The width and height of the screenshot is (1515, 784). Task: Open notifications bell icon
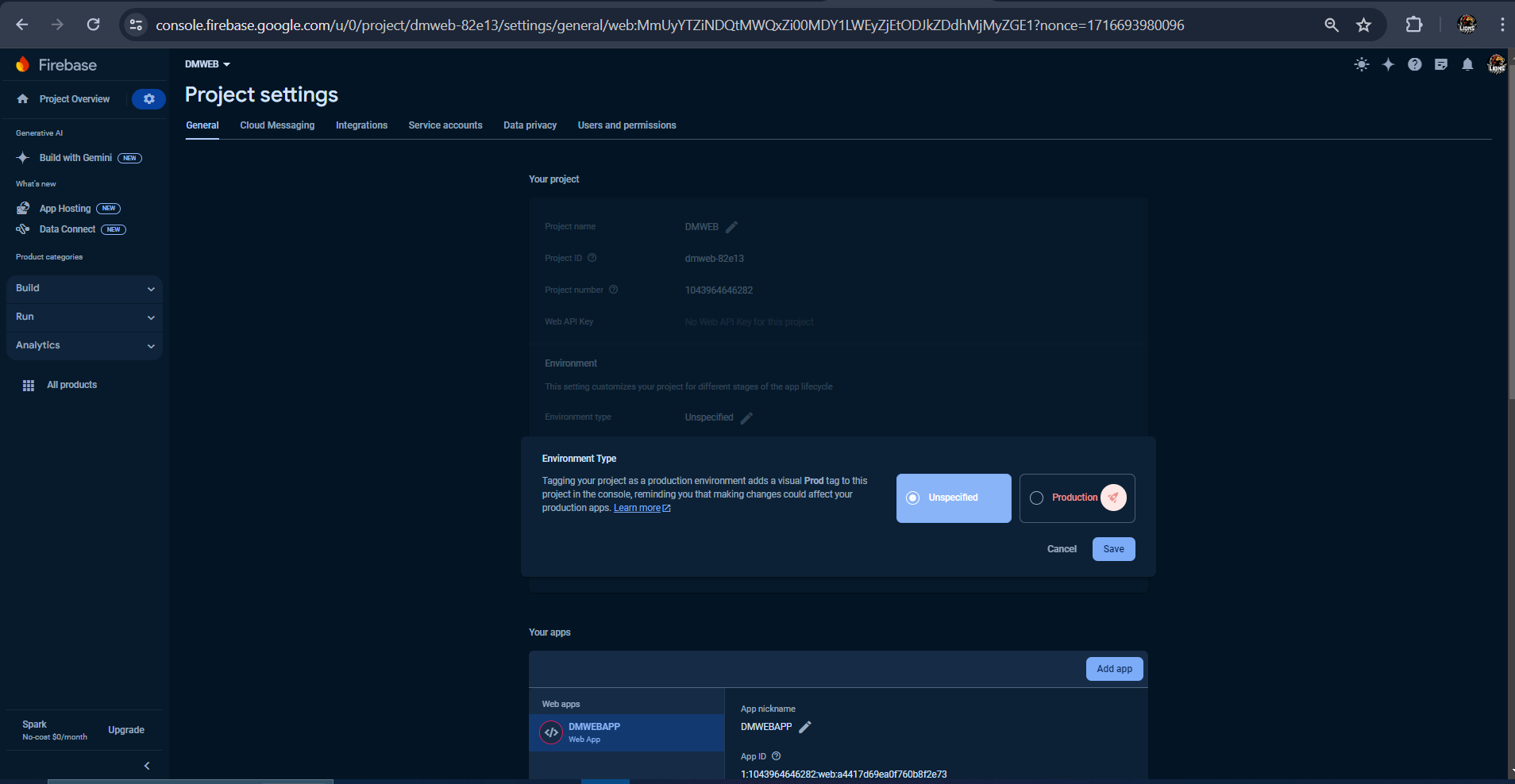coord(1467,65)
